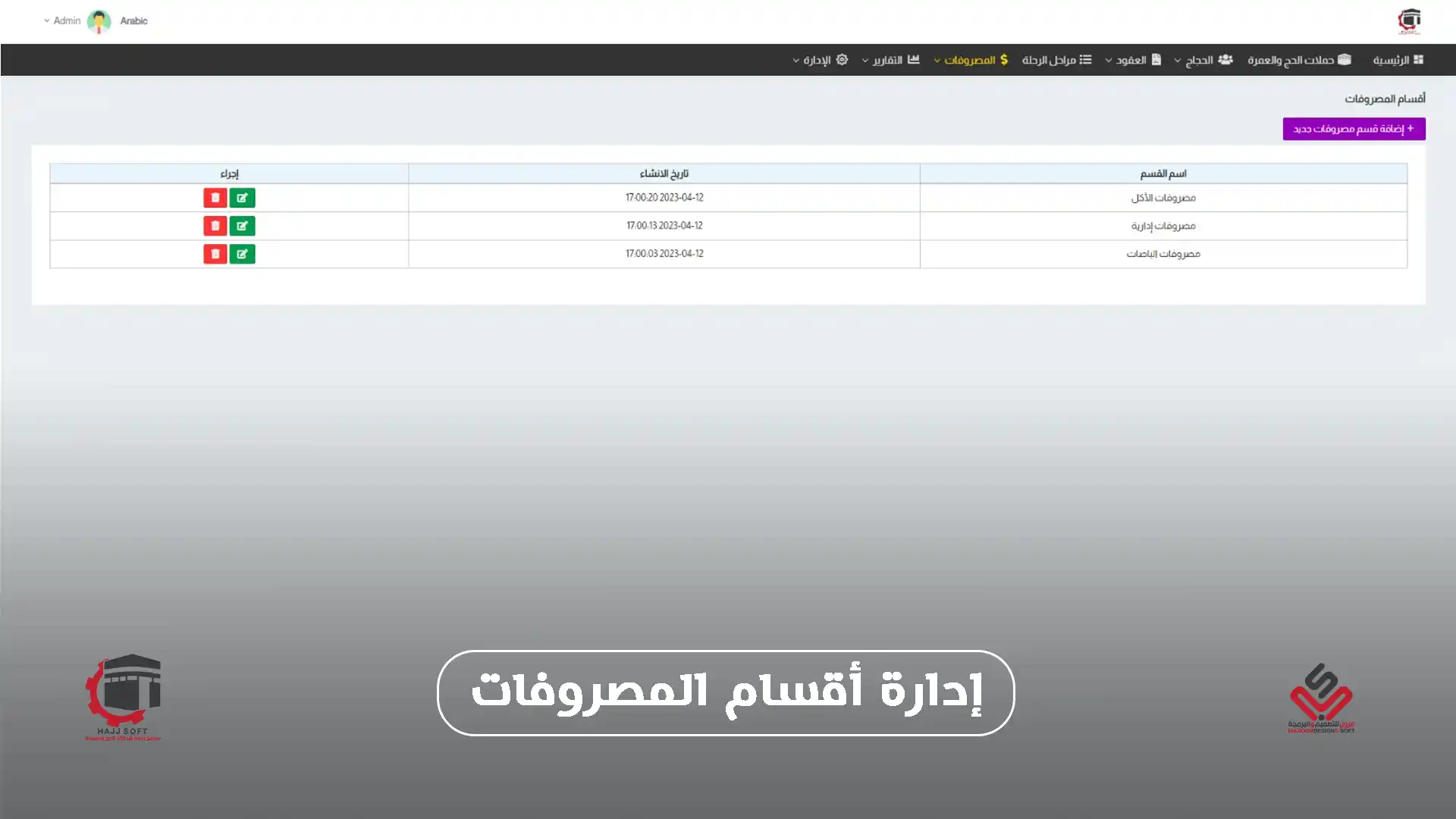
Task: Open the الحجاج pilgrims menu
Action: [x=1203, y=60]
